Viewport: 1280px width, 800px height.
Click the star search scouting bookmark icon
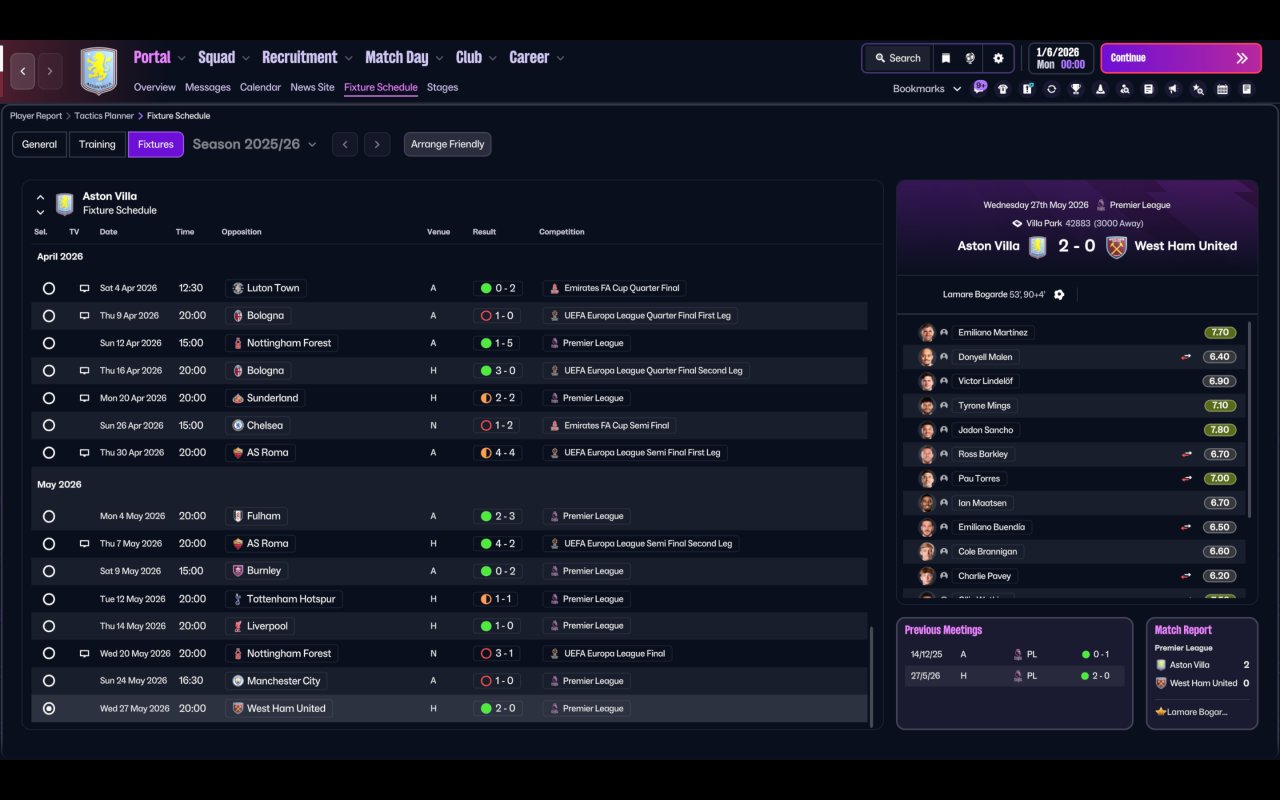click(1198, 89)
